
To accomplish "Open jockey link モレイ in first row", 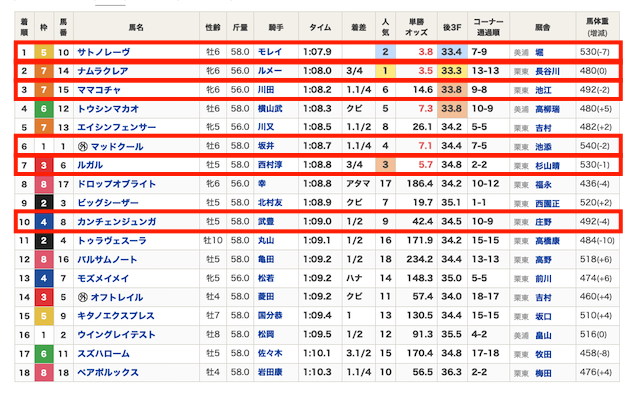I will tap(270, 52).
